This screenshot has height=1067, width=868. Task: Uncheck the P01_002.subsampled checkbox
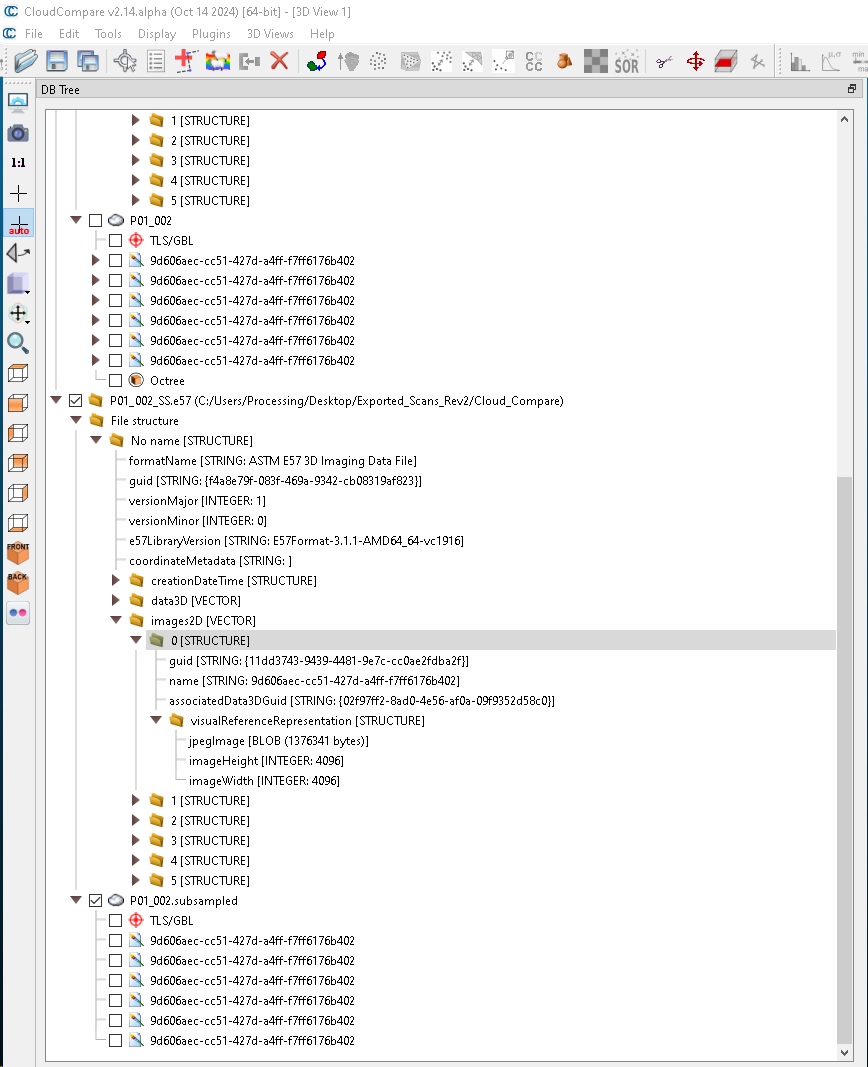pyautogui.click(x=96, y=900)
